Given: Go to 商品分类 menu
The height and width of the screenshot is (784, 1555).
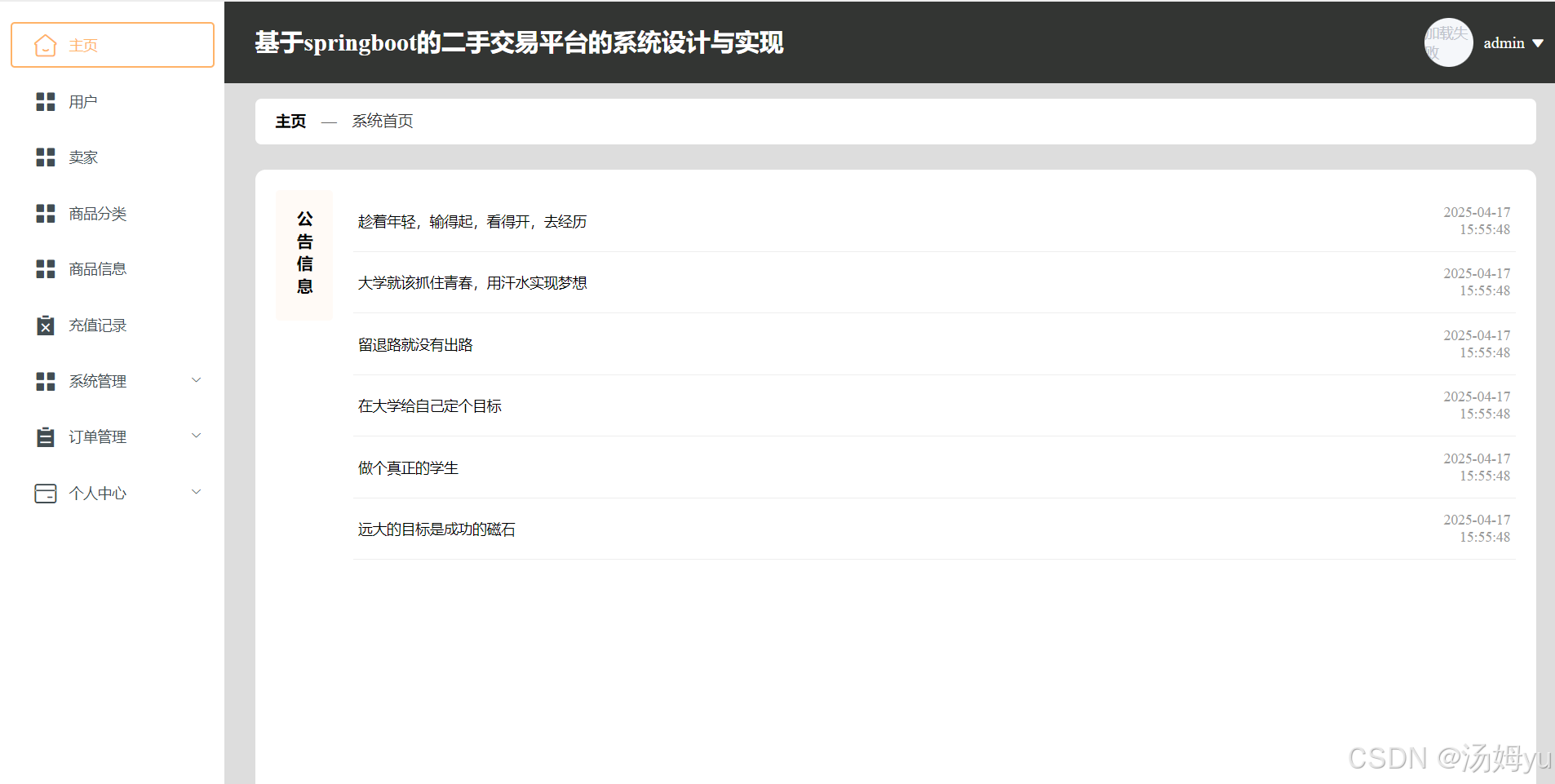Looking at the screenshot, I should point(113,214).
